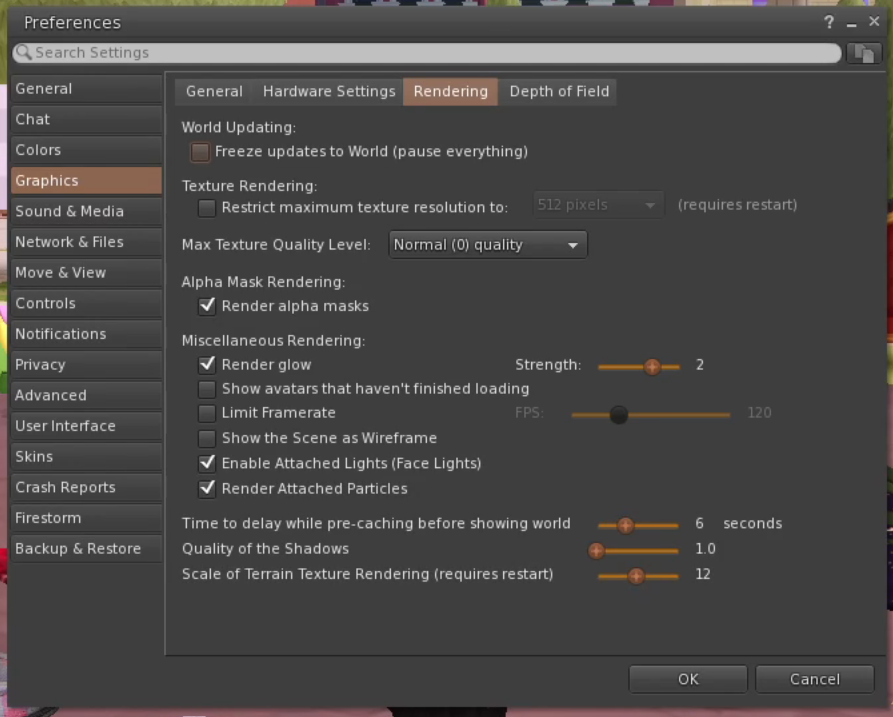Select the Graphics category
This screenshot has height=717, width=893.
86,181
